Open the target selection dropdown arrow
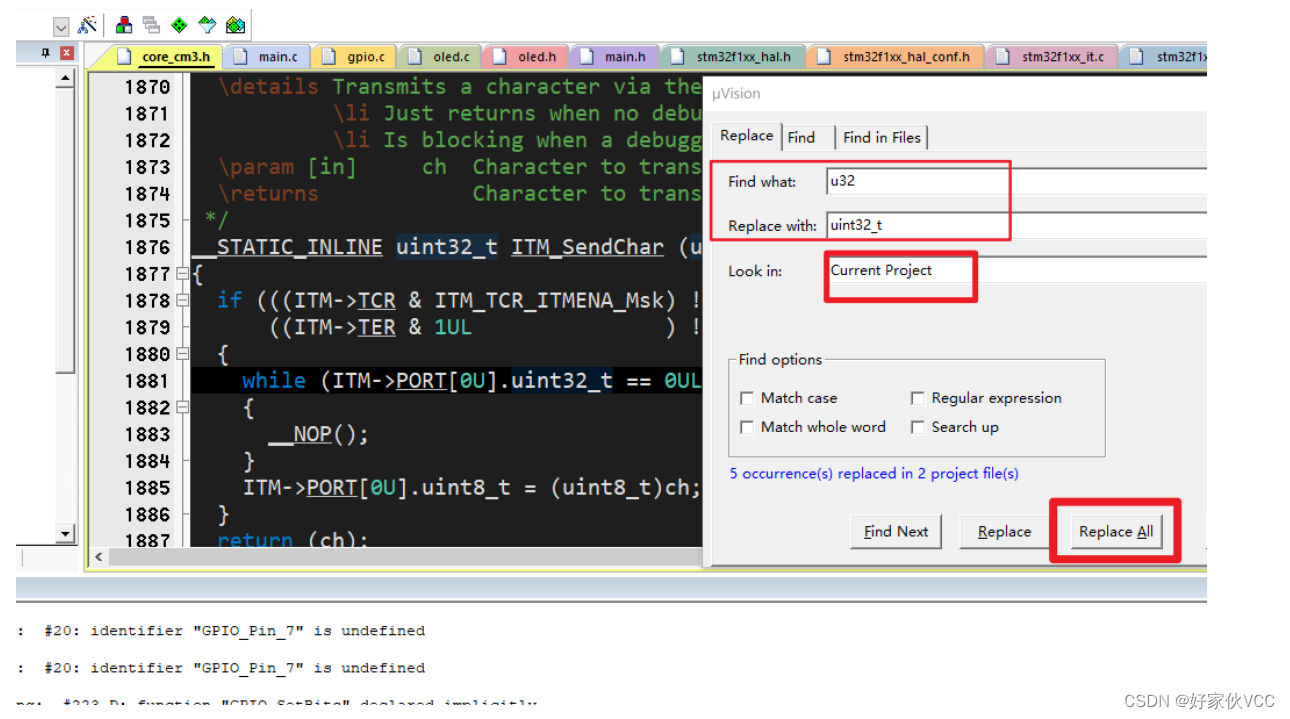The width and height of the screenshot is (1290, 719). 61,25
